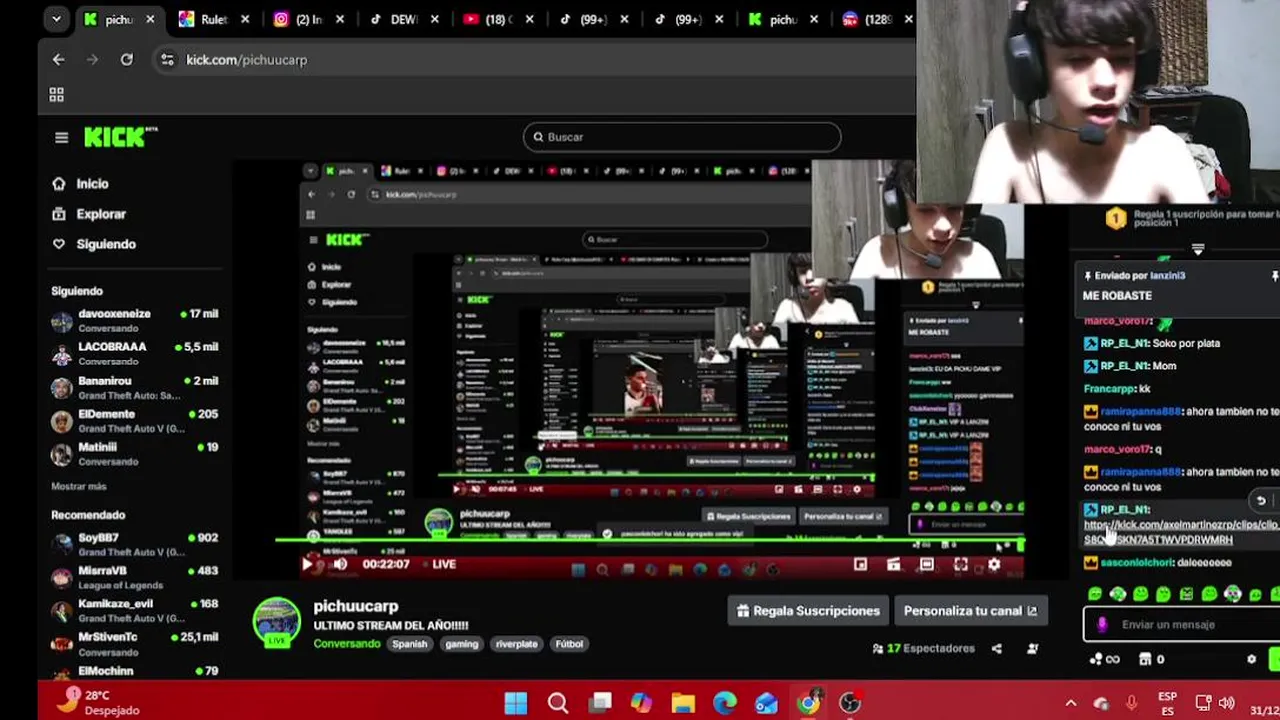Open volume control in system tray
The image size is (1280, 720).
1227,703
